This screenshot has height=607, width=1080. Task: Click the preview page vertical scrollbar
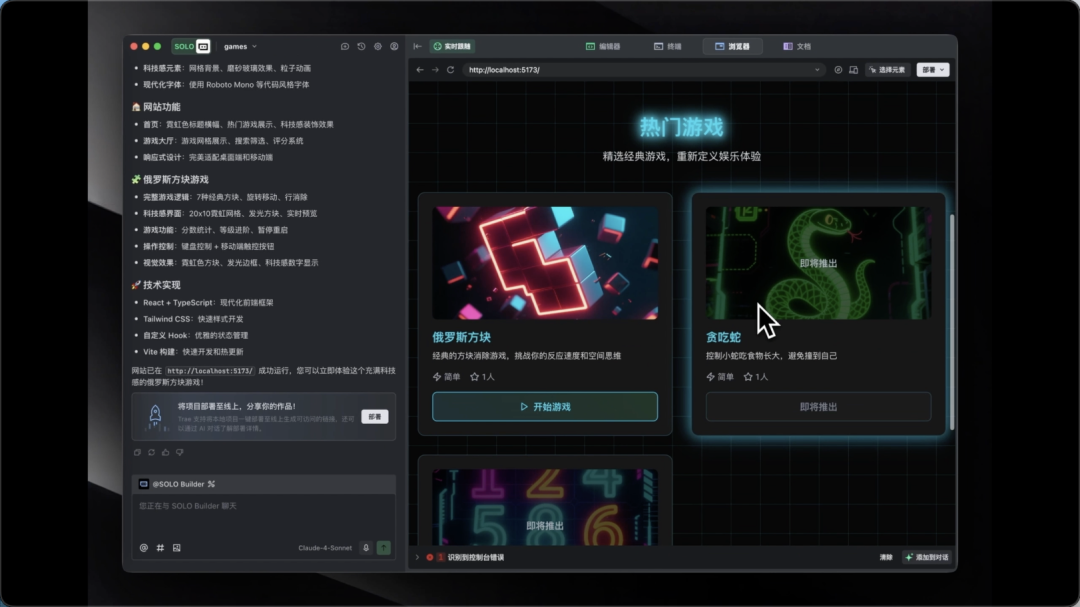[x=952, y=322]
